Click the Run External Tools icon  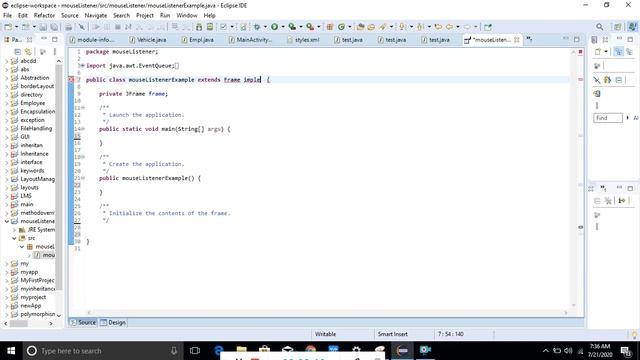tap(310, 27)
